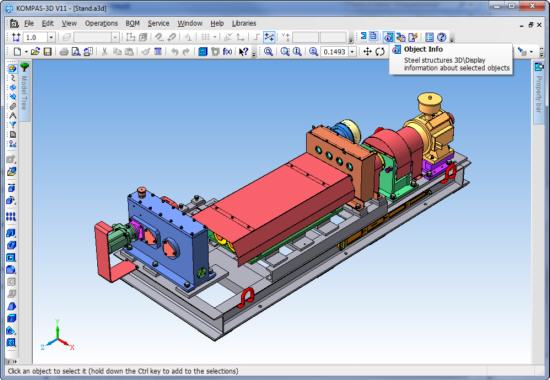Open the File menu
This screenshot has height=380, width=550.
29,24
